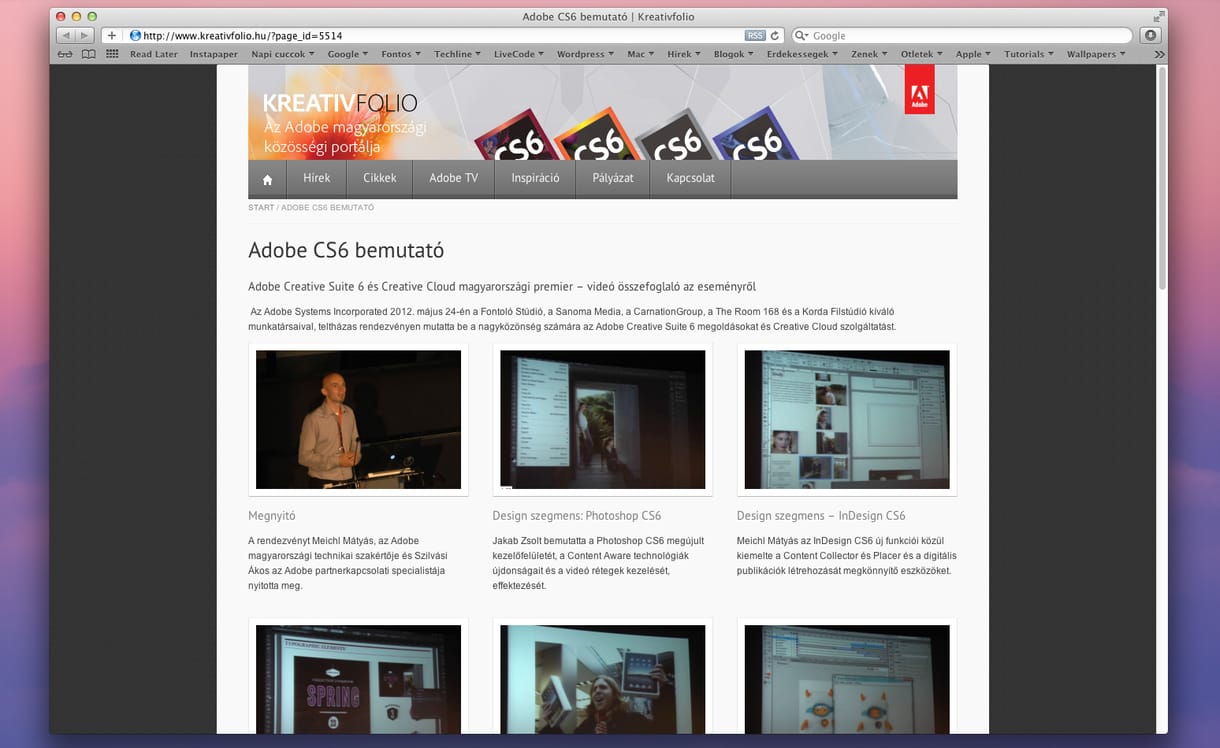Add a bookmark with the plus button
This screenshot has width=1220, height=748.
112,35
